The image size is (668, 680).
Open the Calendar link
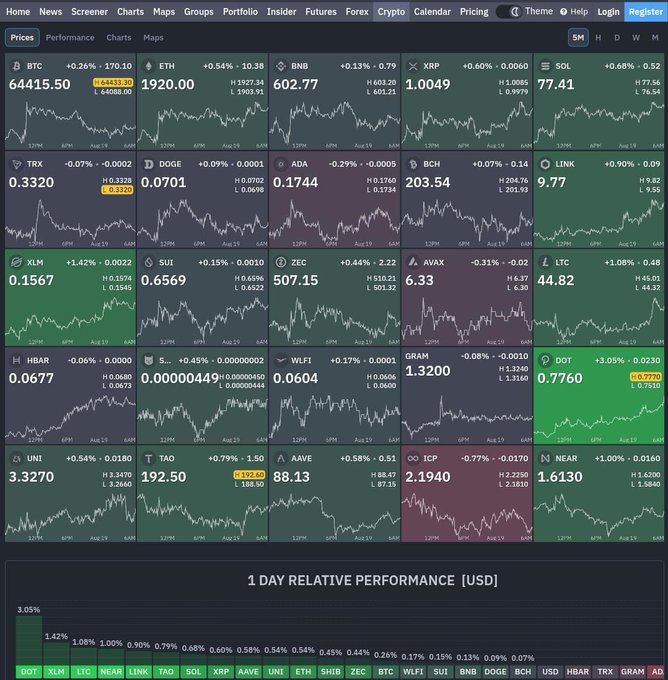point(432,12)
